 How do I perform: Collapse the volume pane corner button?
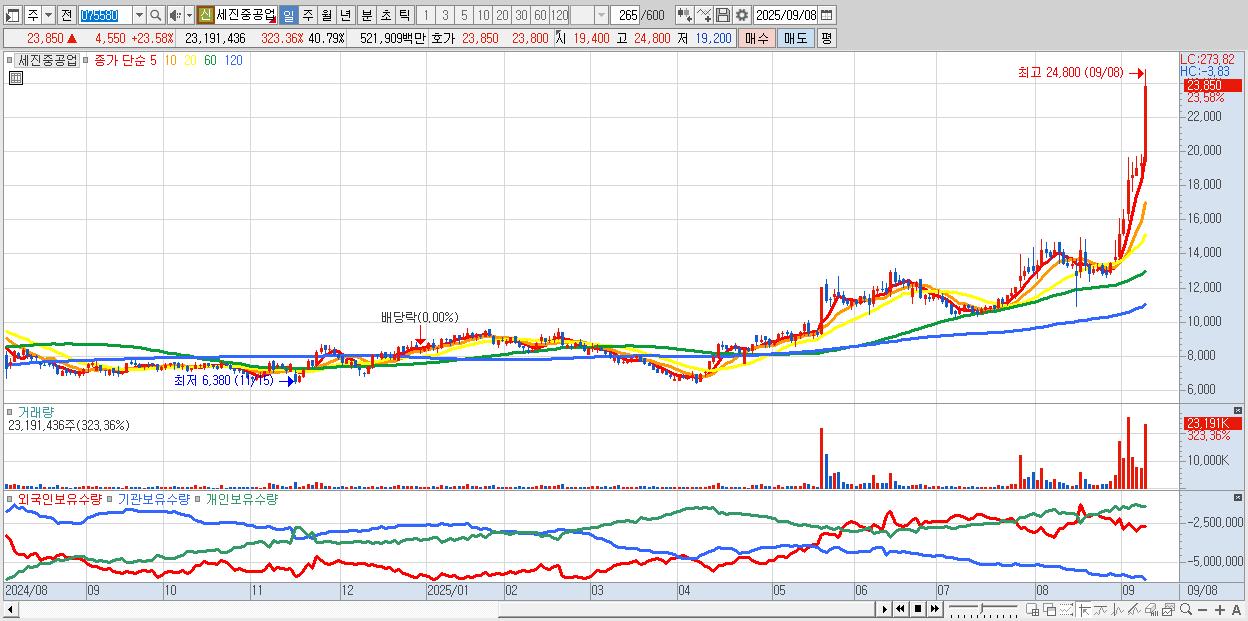1238,411
